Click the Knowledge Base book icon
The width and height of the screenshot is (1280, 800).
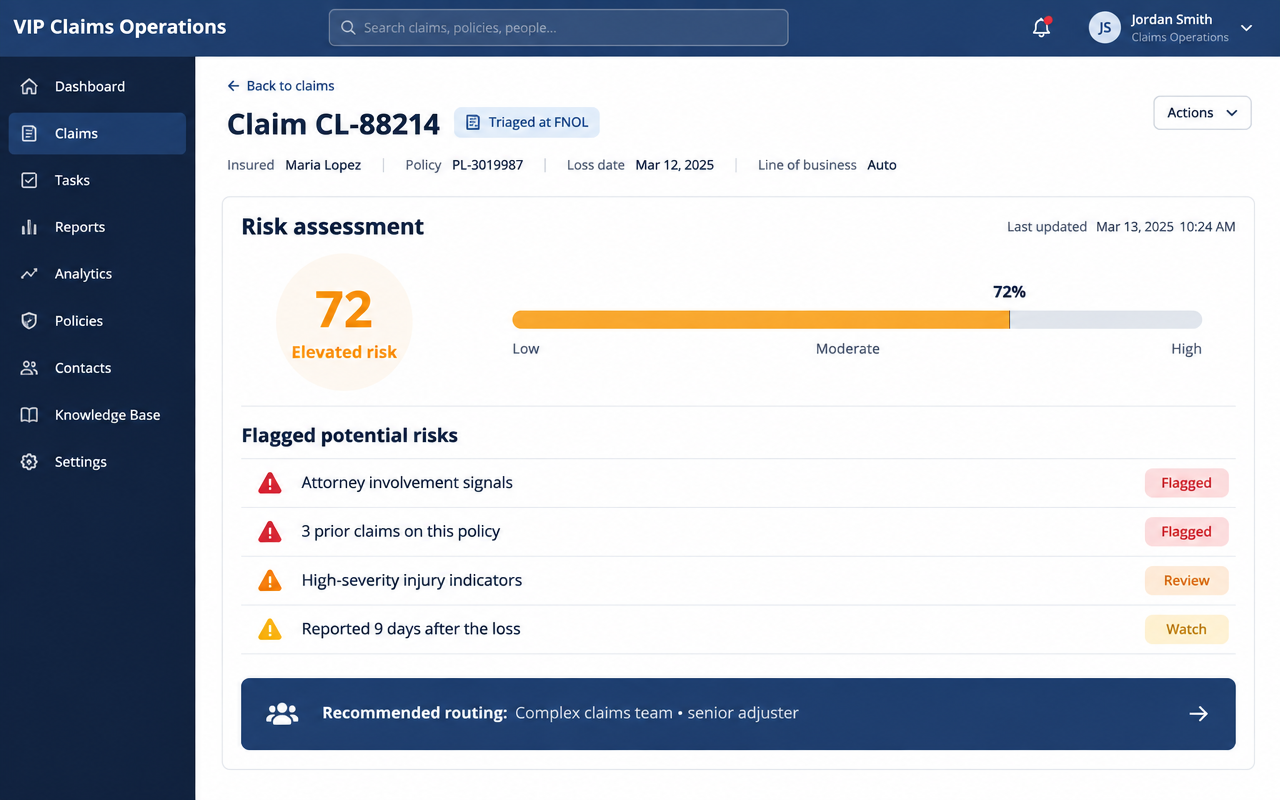click(29, 415)
